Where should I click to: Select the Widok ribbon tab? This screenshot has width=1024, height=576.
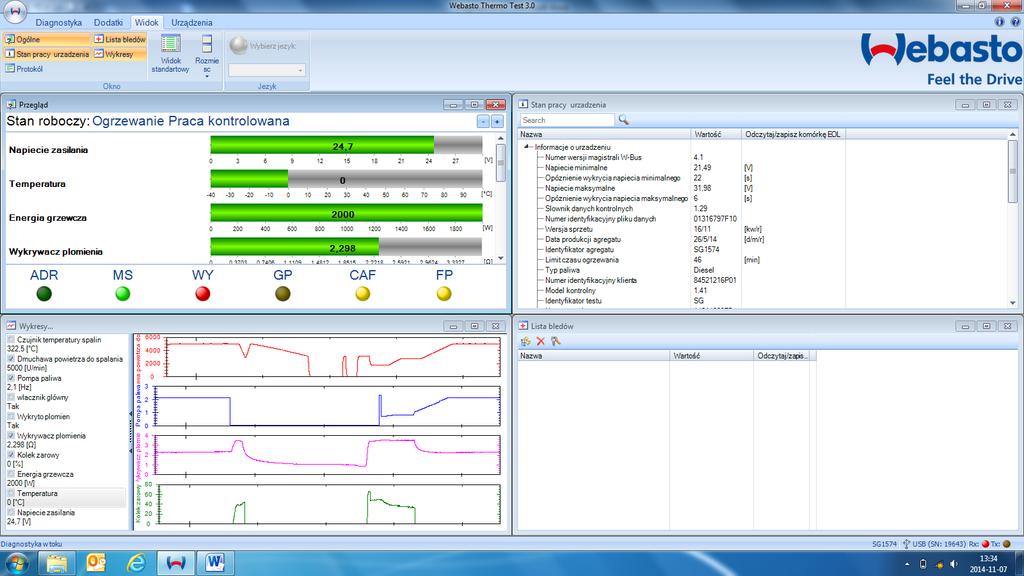(x=146, y=22)
